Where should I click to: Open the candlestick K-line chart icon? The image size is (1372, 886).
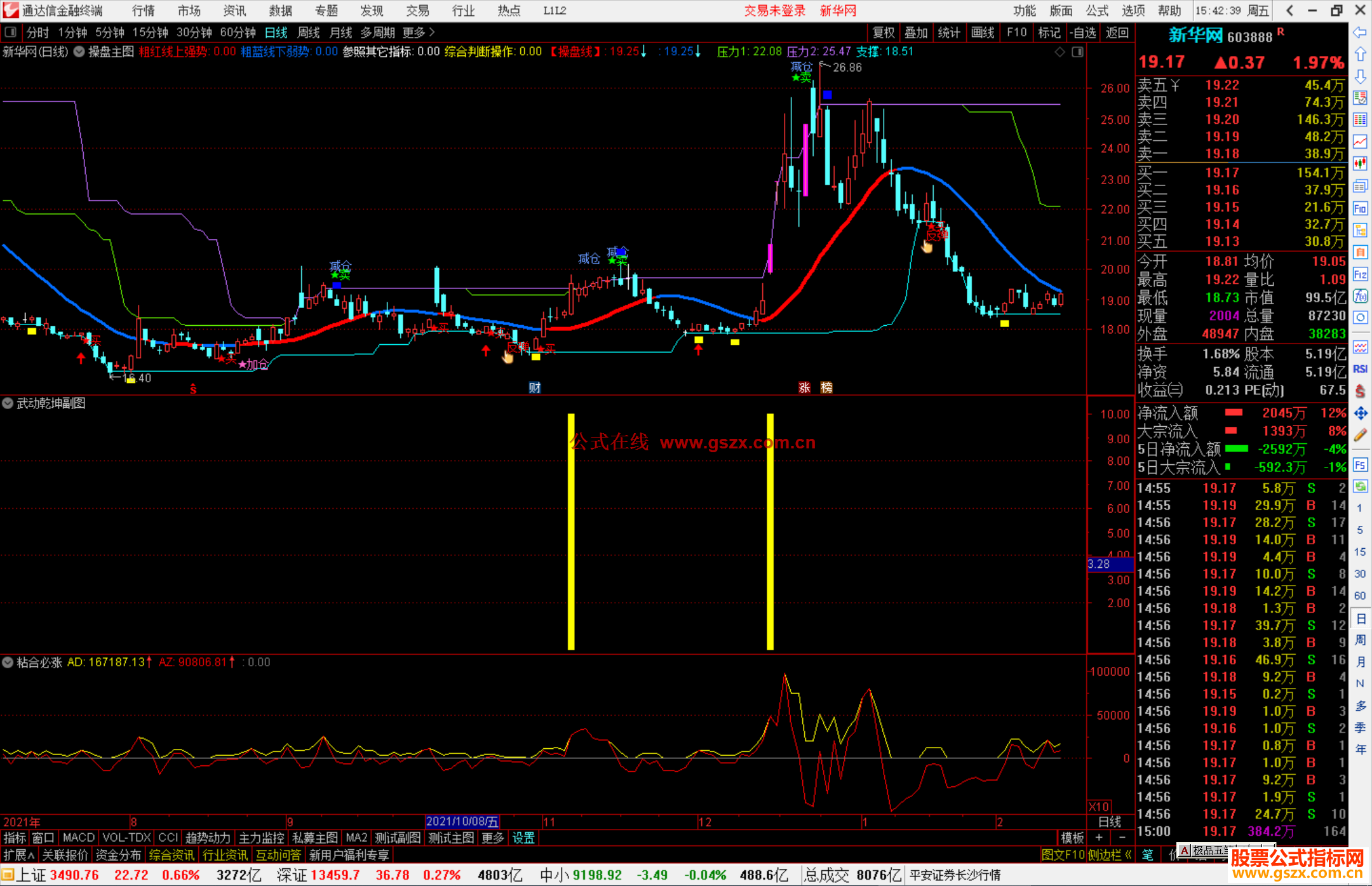tap(1360, 164)
